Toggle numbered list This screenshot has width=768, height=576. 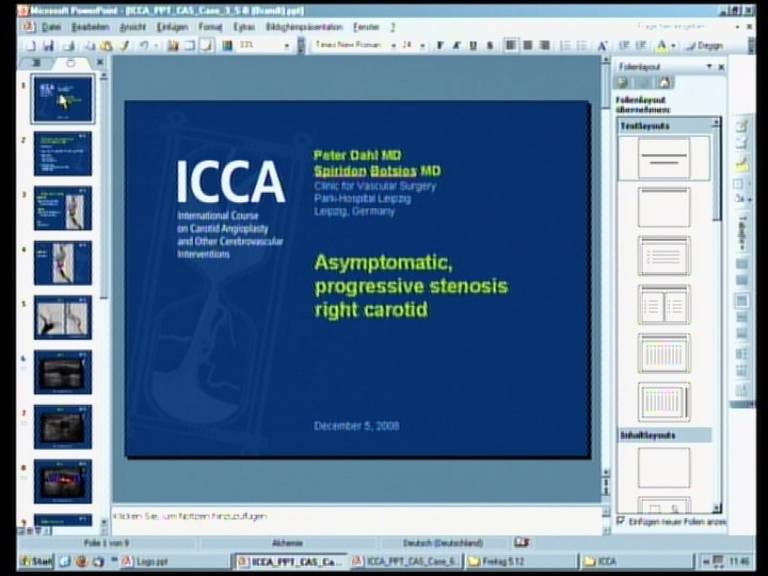[x=565, y=46]
